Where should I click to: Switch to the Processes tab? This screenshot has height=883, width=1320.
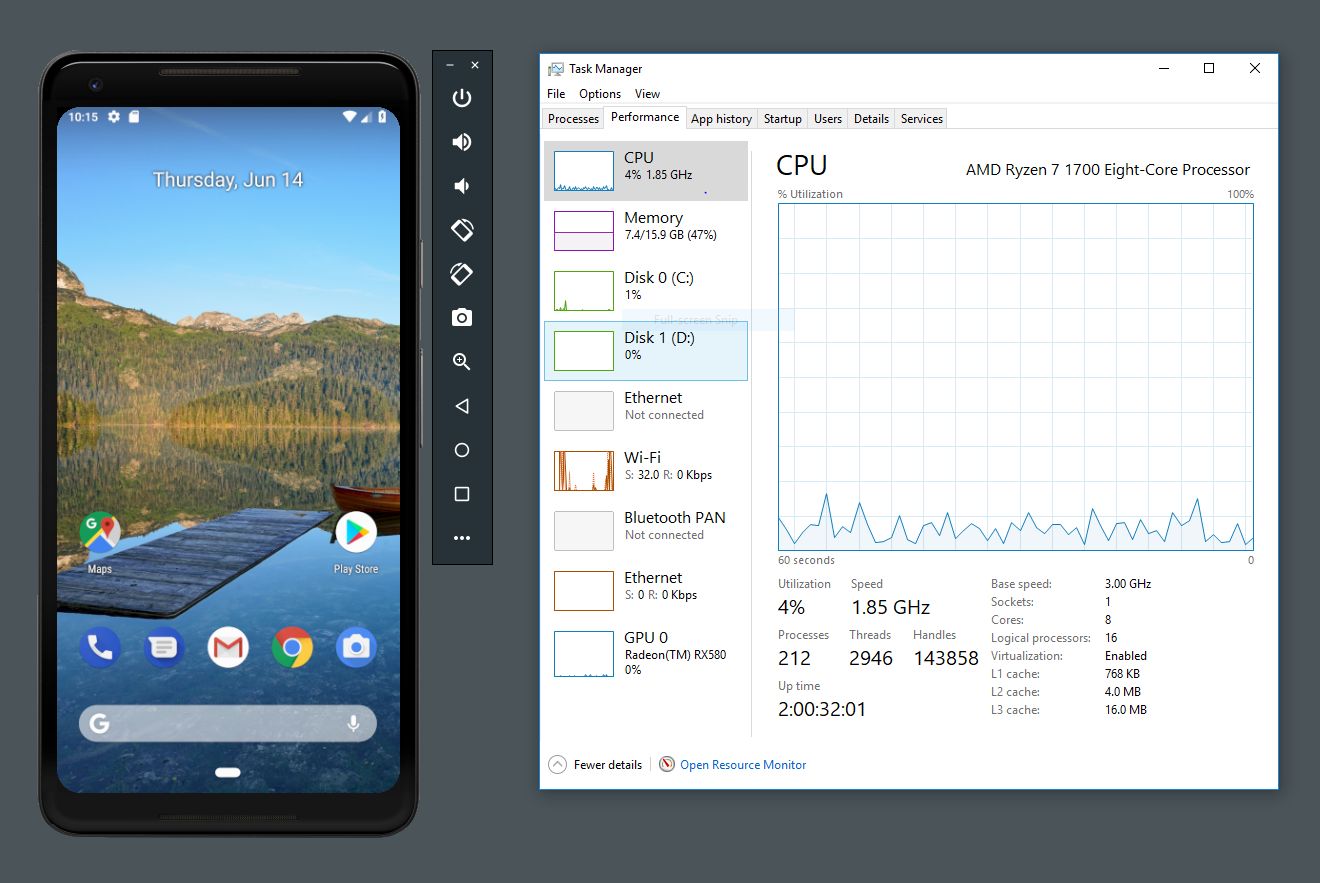[x=572, y=118]
